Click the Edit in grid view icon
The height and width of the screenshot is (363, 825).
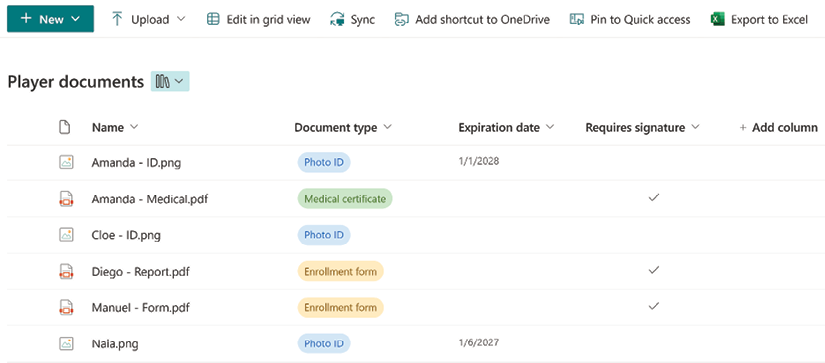[213, 19]
